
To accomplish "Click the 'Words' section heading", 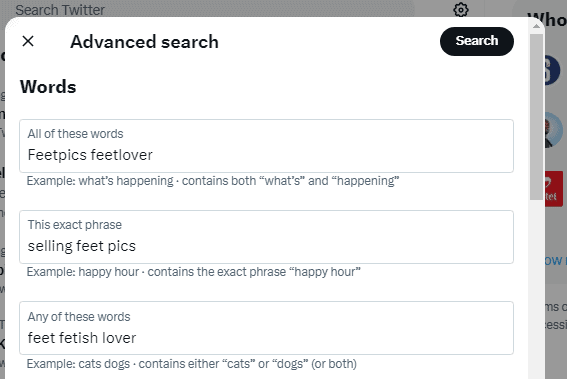I will [x=48, y=87].
